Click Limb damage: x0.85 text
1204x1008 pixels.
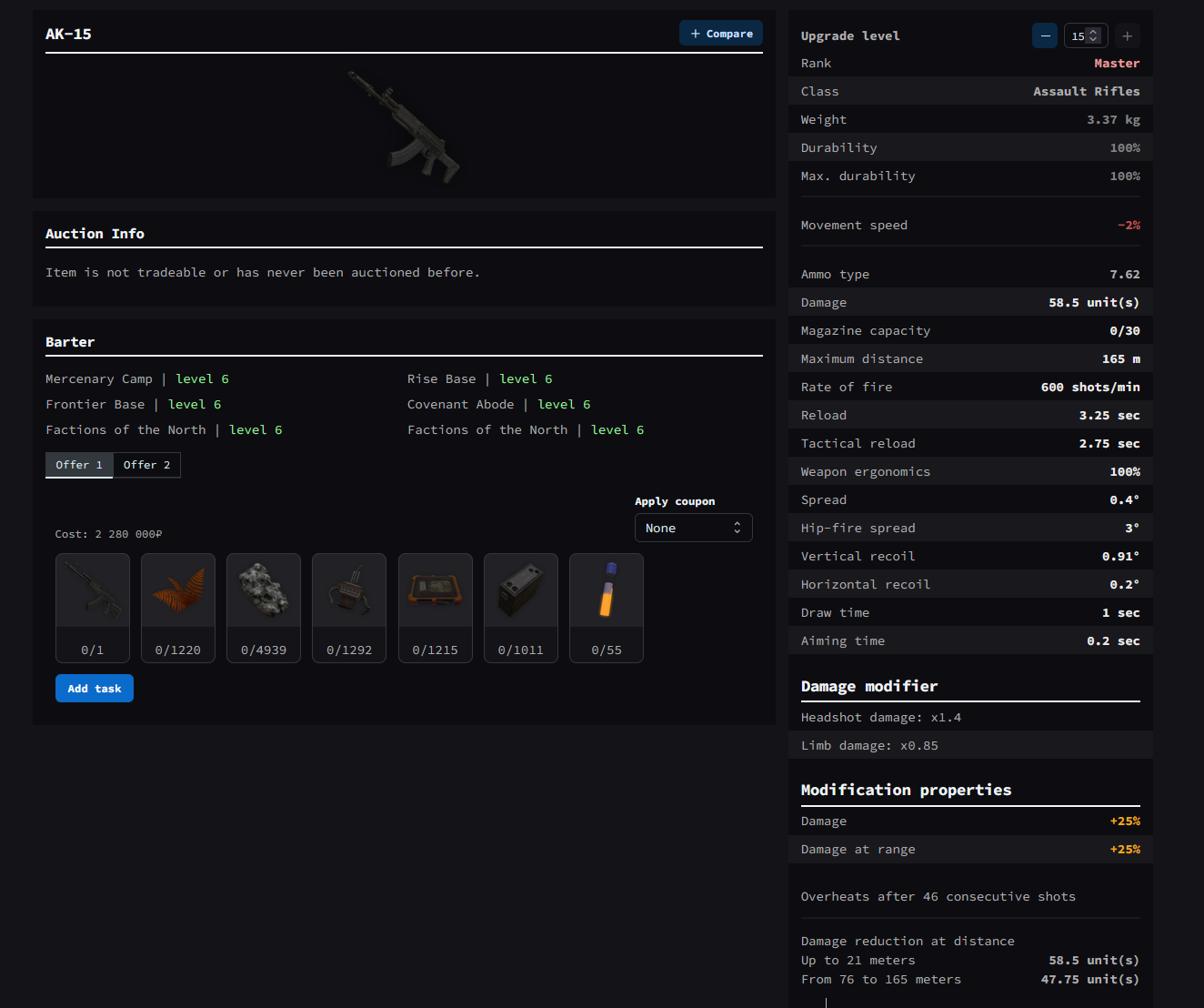tap(869, 746)
